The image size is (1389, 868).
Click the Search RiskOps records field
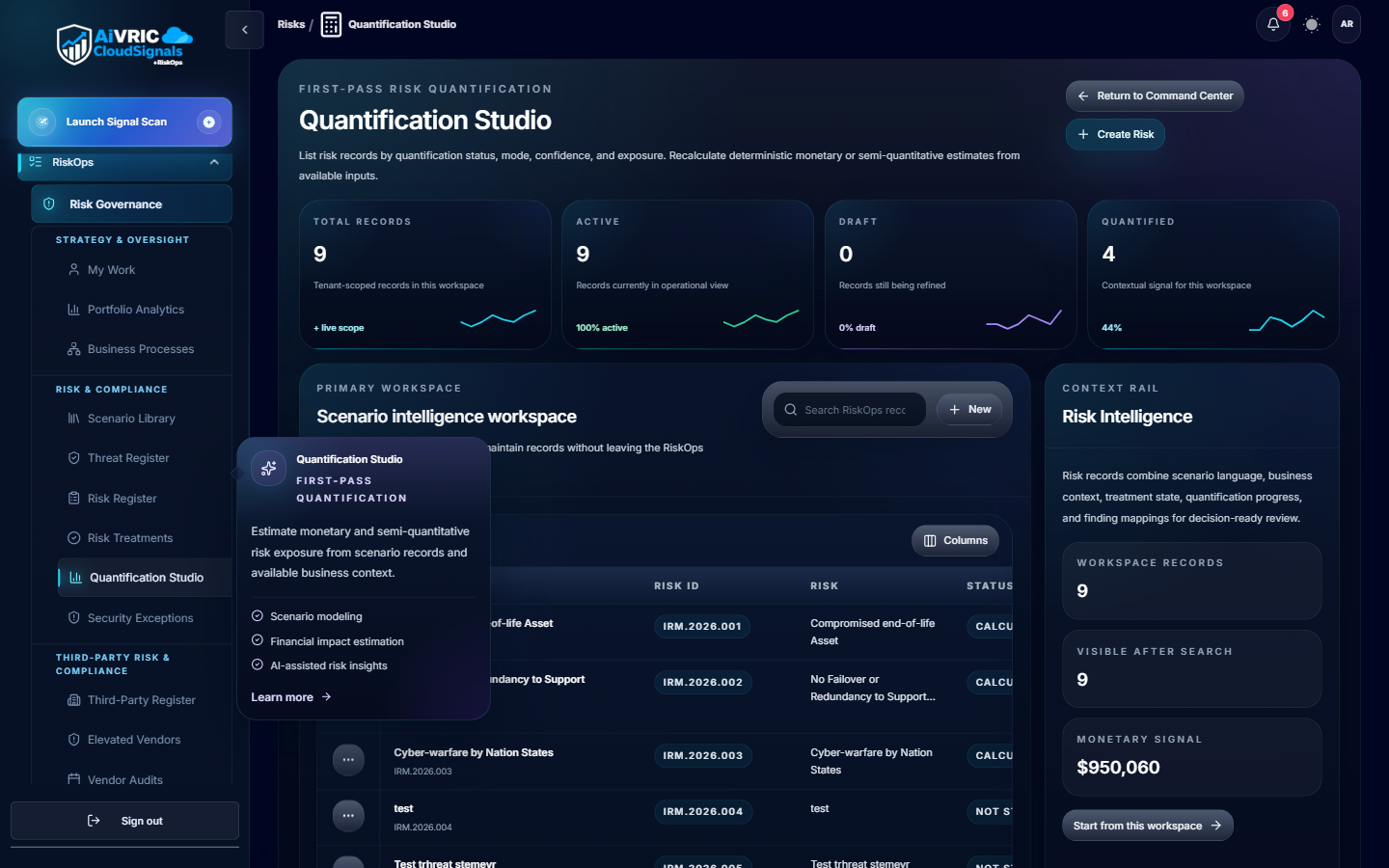pos(850,410)
